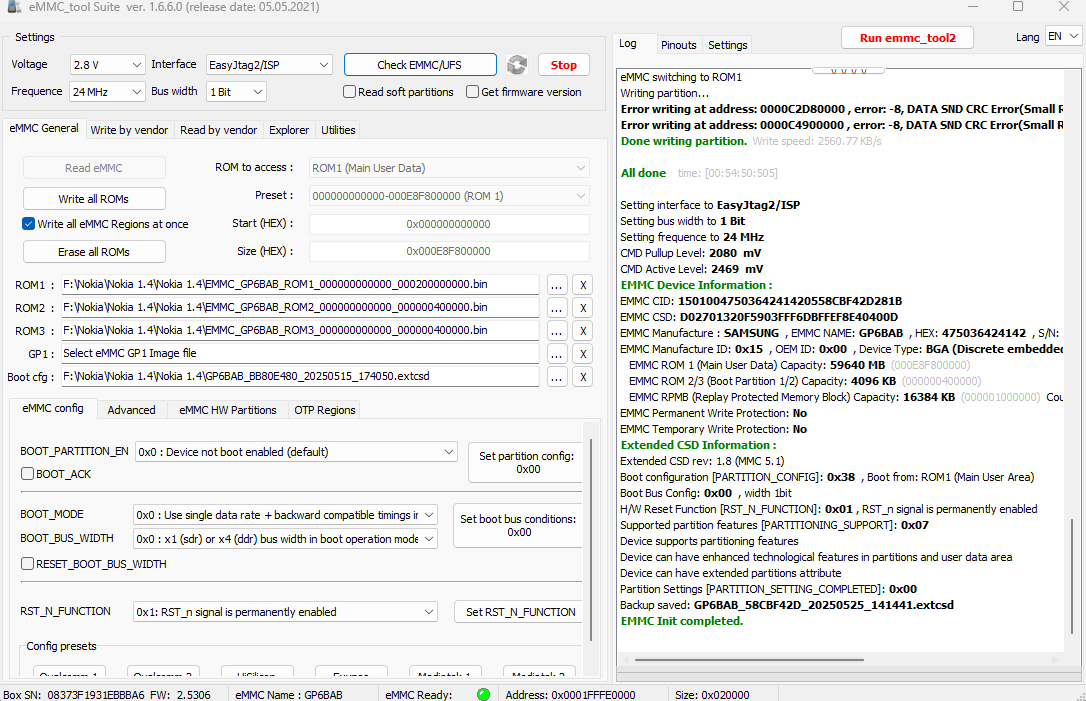The height and width of the screenshot is (701, 1086).
Task: Switch to the Write by vendor tab
Action: pyautogui.click(x=130, y=130)
